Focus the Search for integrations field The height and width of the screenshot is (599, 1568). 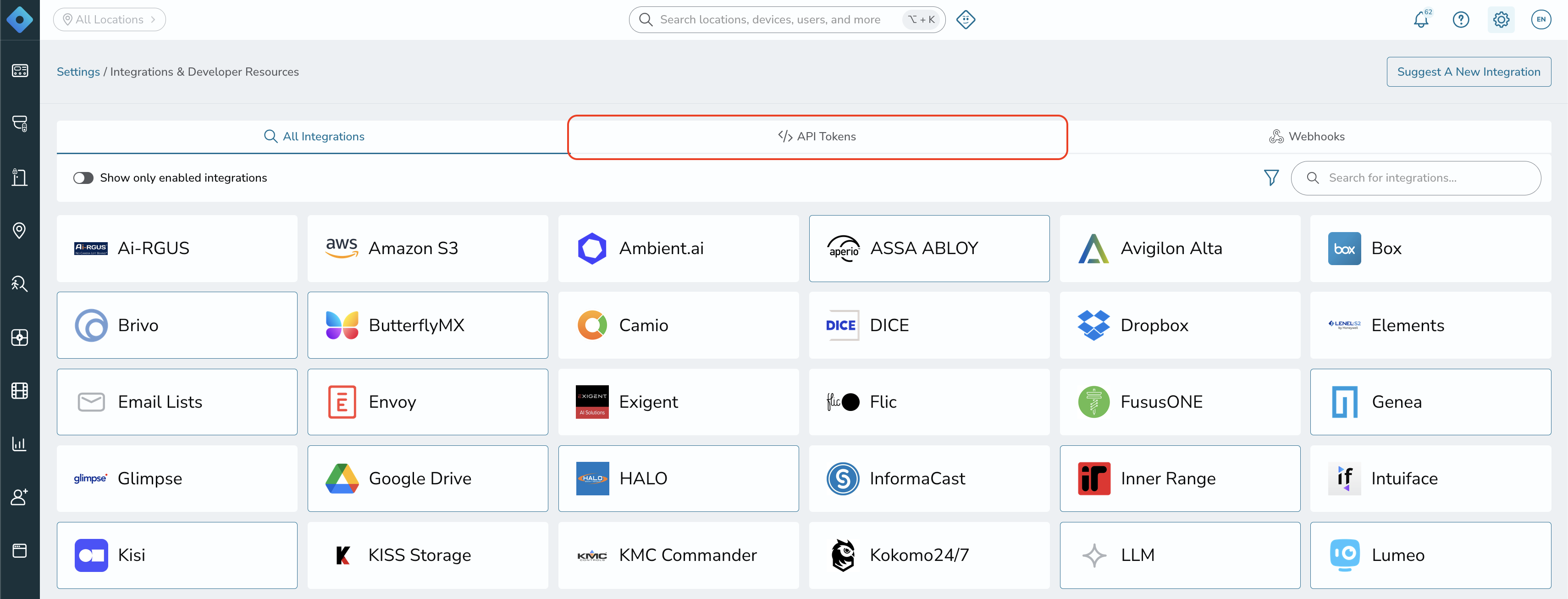[1416, 178]
